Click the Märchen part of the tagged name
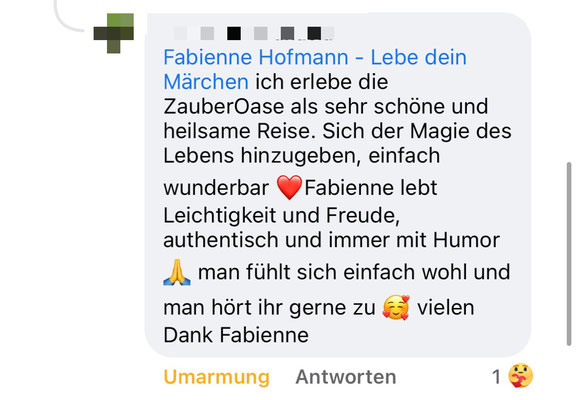The width and height of the screenshot is (576, 400). pos(206,82)
